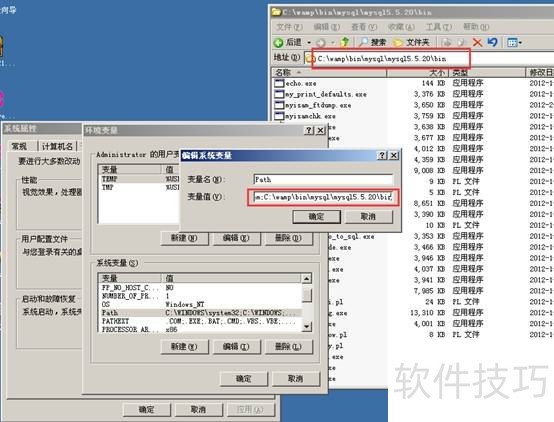Click the Search (搜索) toolbar button
The image size is (554, 422).
373,42
